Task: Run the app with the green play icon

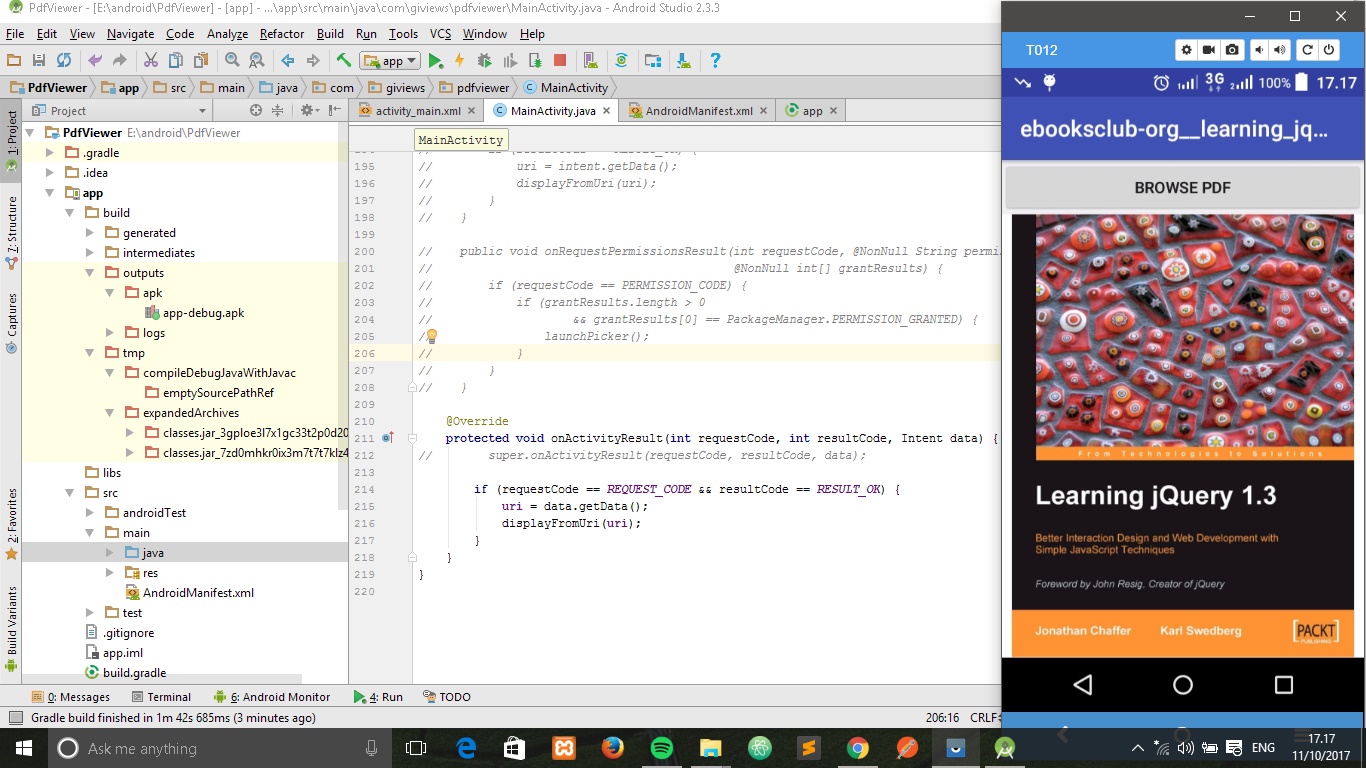Action: tap(435, 60)
